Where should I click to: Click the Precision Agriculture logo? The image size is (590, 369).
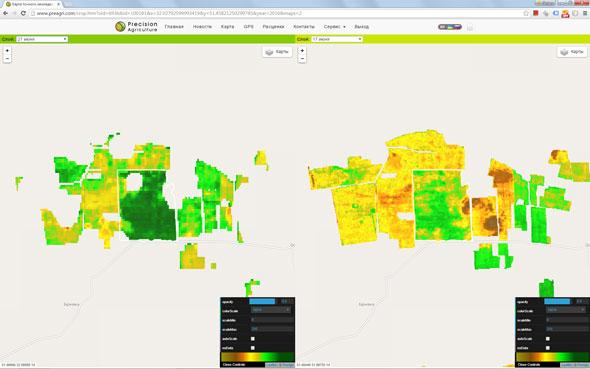tap(136, 26)
